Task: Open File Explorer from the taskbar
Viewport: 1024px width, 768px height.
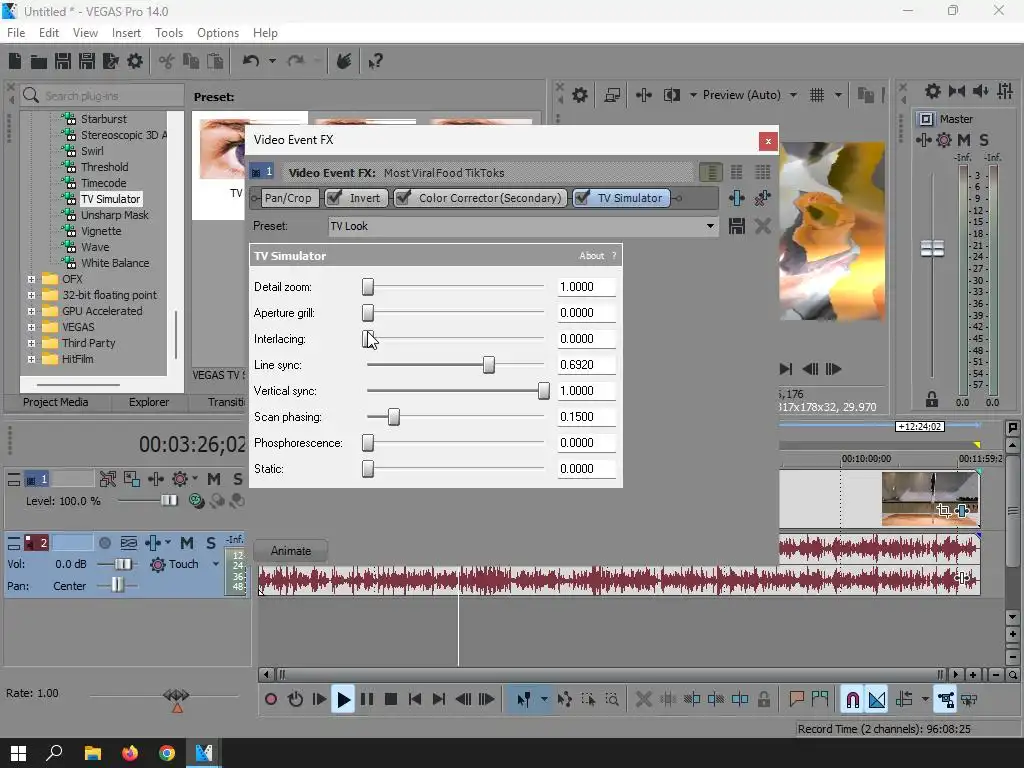Action: pyautogui.click(x=93, y=753)
